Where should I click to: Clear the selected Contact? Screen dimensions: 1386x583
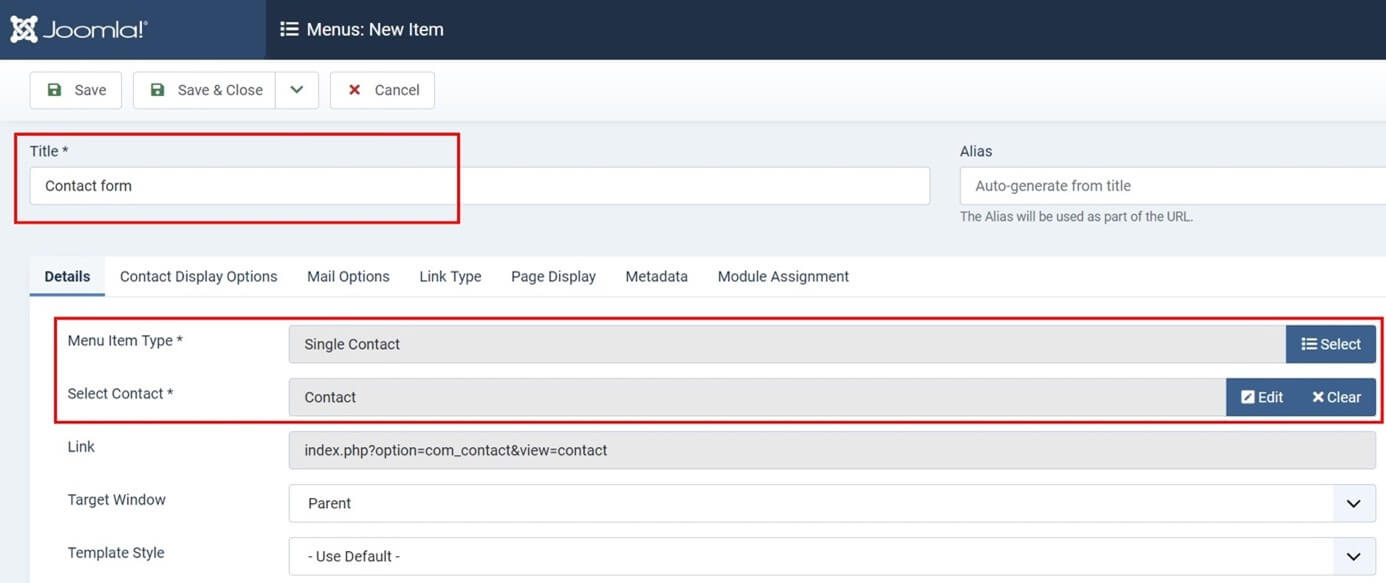(x=1336, y=397)
